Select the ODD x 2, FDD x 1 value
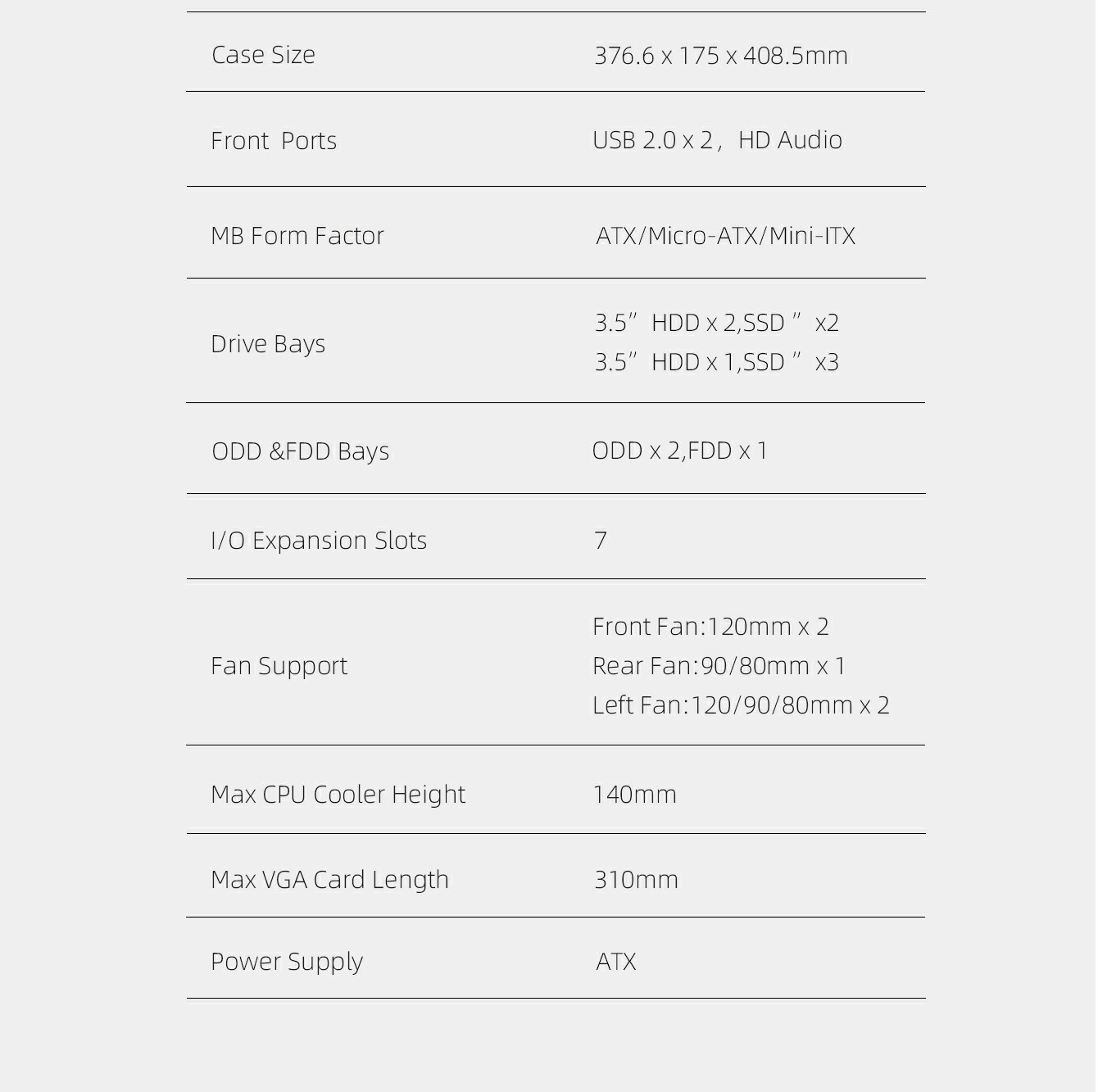The image size is (1098, 1092). 679,451
